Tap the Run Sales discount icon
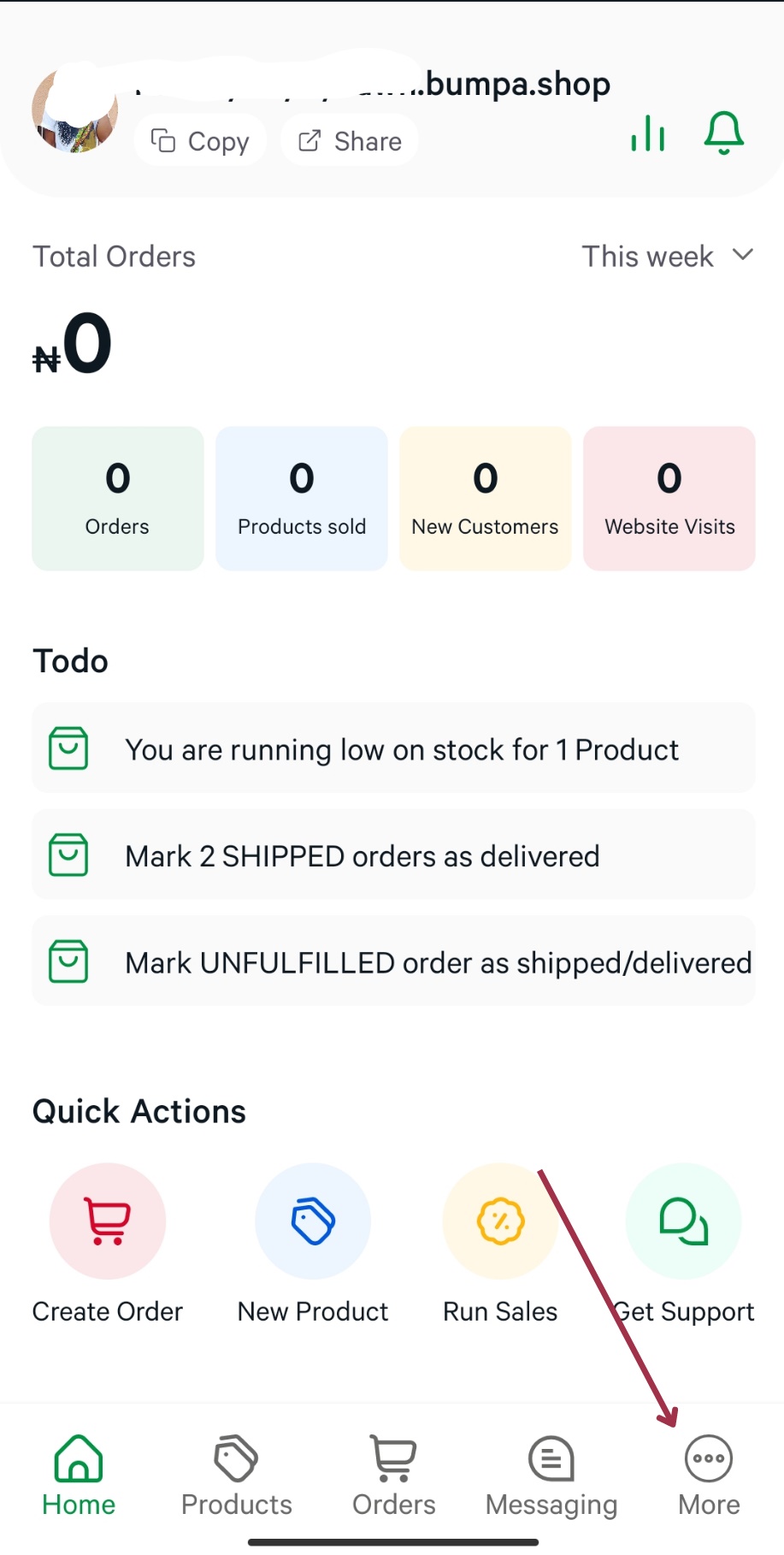This screenshot has width=784, height=1555. tap(500, 1221)
